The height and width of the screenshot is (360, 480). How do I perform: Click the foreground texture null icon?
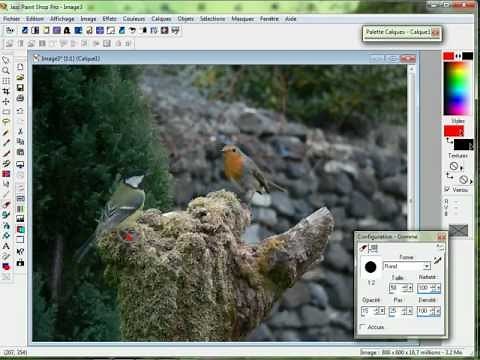(454, 166)
